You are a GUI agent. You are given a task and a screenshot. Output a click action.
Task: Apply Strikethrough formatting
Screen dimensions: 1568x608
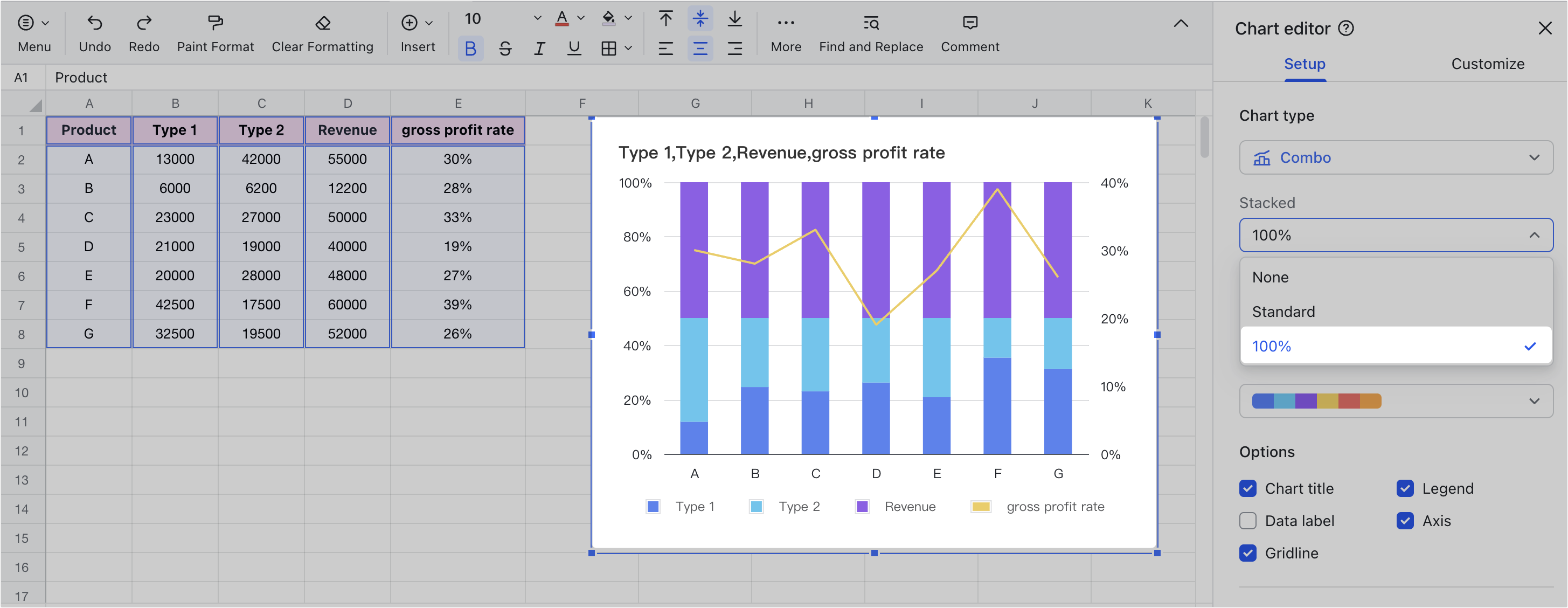point(504,49)
